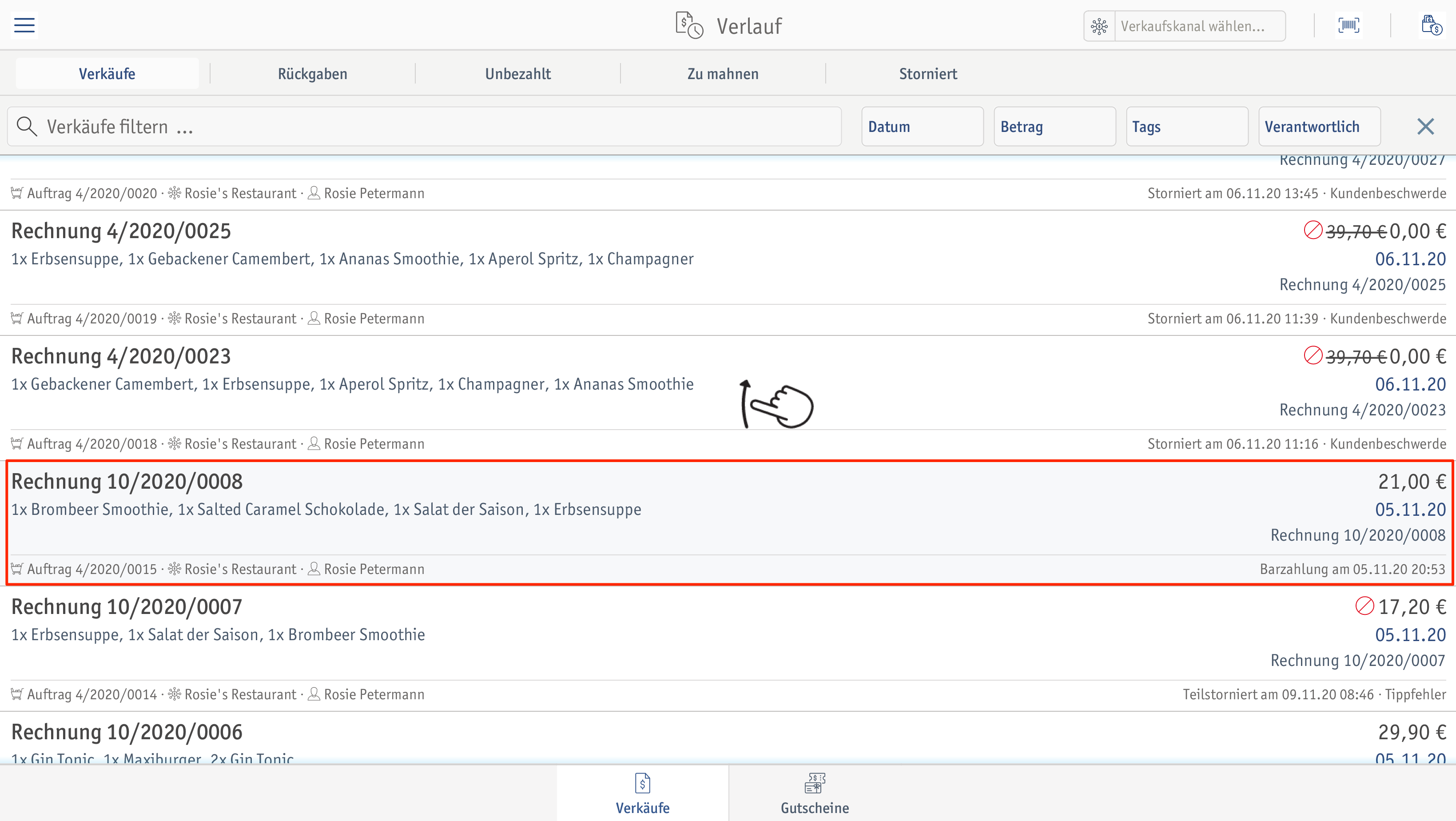
Task: Open the Betrag filter dropdown
Action: 1055,127
